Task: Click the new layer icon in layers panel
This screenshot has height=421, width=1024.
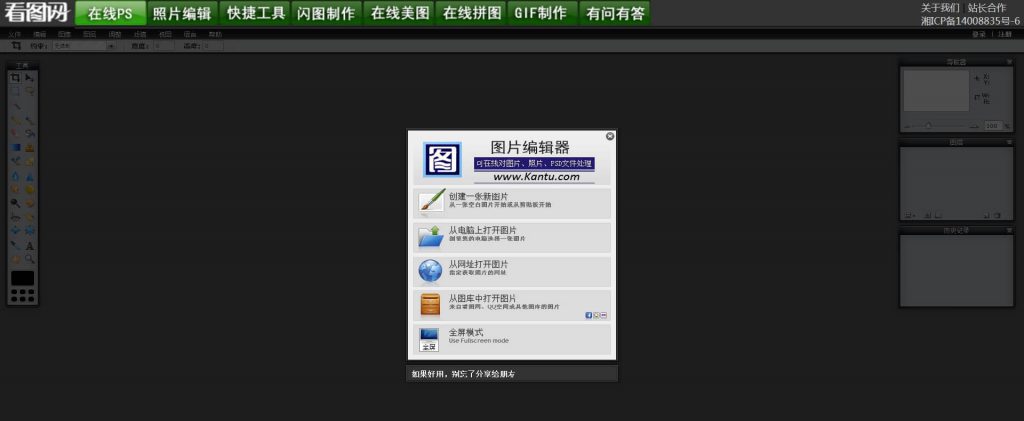Action: [986, 215]
